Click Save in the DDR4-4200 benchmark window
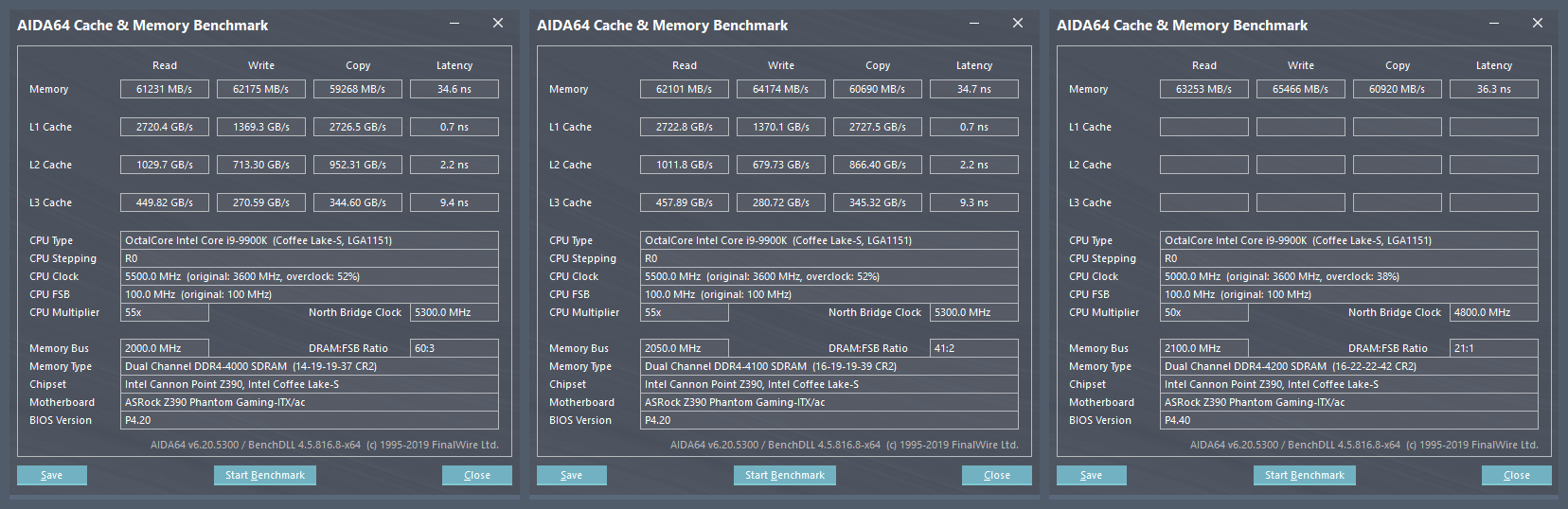The width and height of the screenshot is (1568, 509). [1092, 475]
